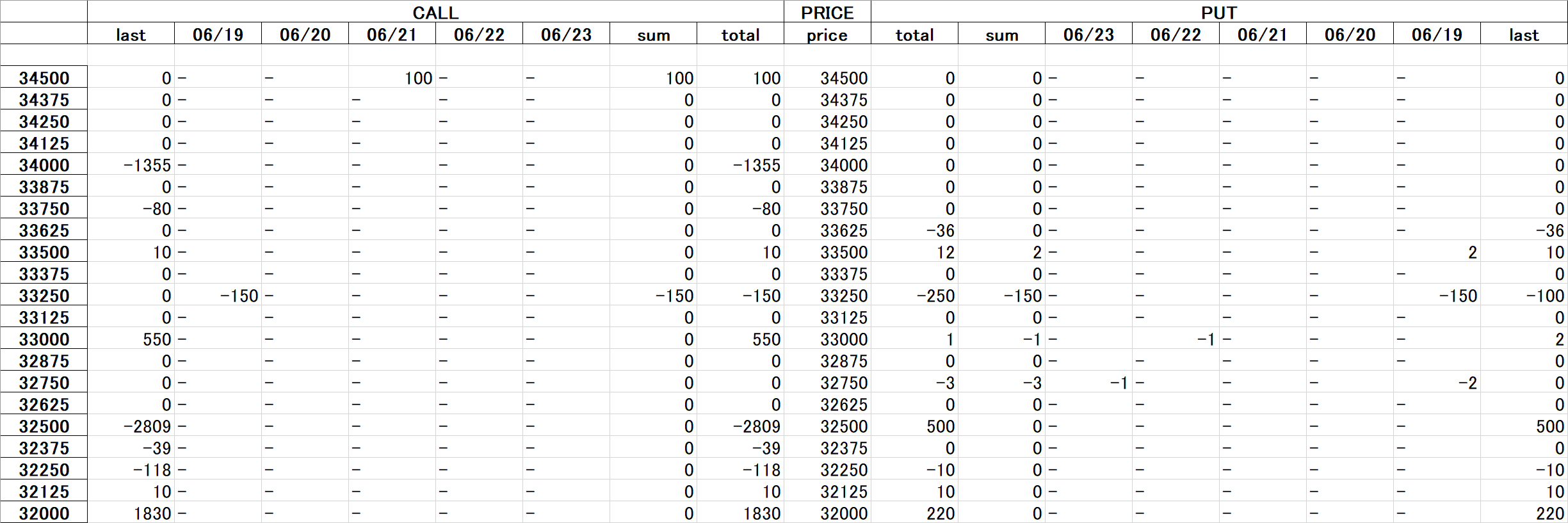The width and height of the screenshot is (1568, 523).
Task: Select row label 33000
Action: click(x=44, y=339)
